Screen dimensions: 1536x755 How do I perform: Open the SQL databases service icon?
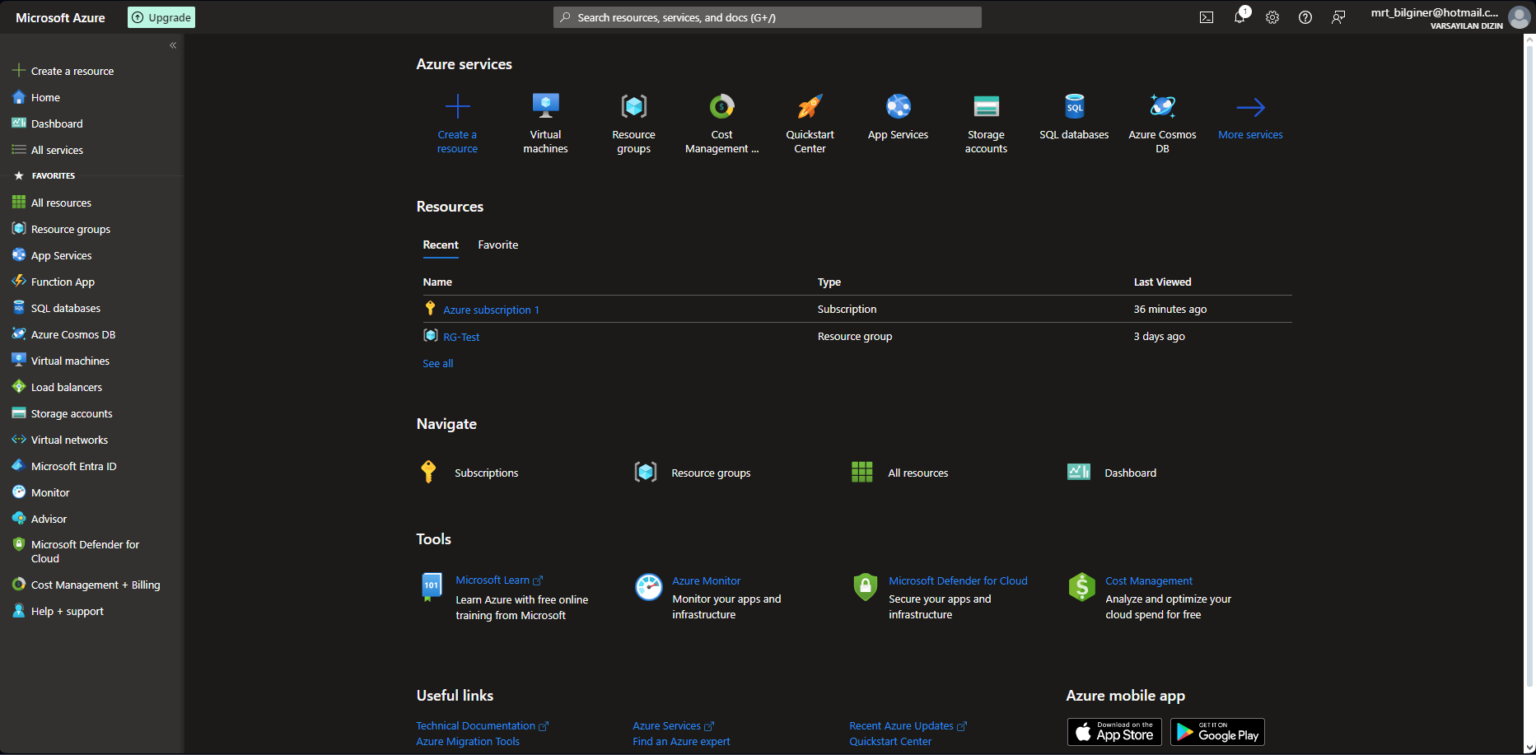1073,107
